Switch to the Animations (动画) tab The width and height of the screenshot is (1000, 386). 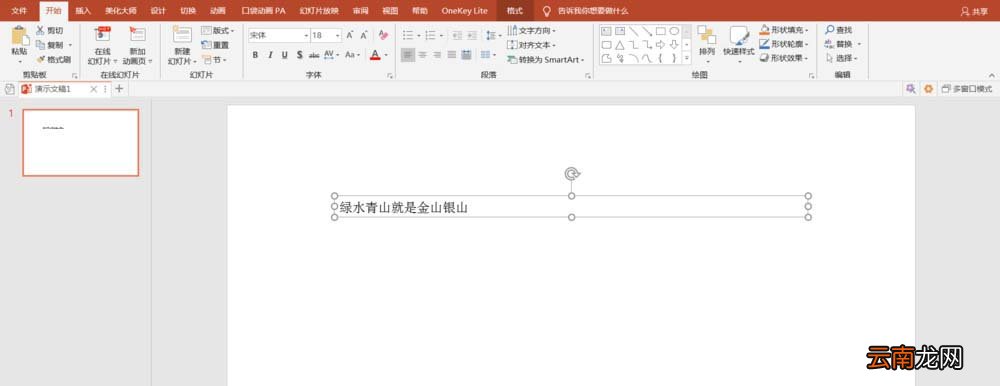point(217,11)
